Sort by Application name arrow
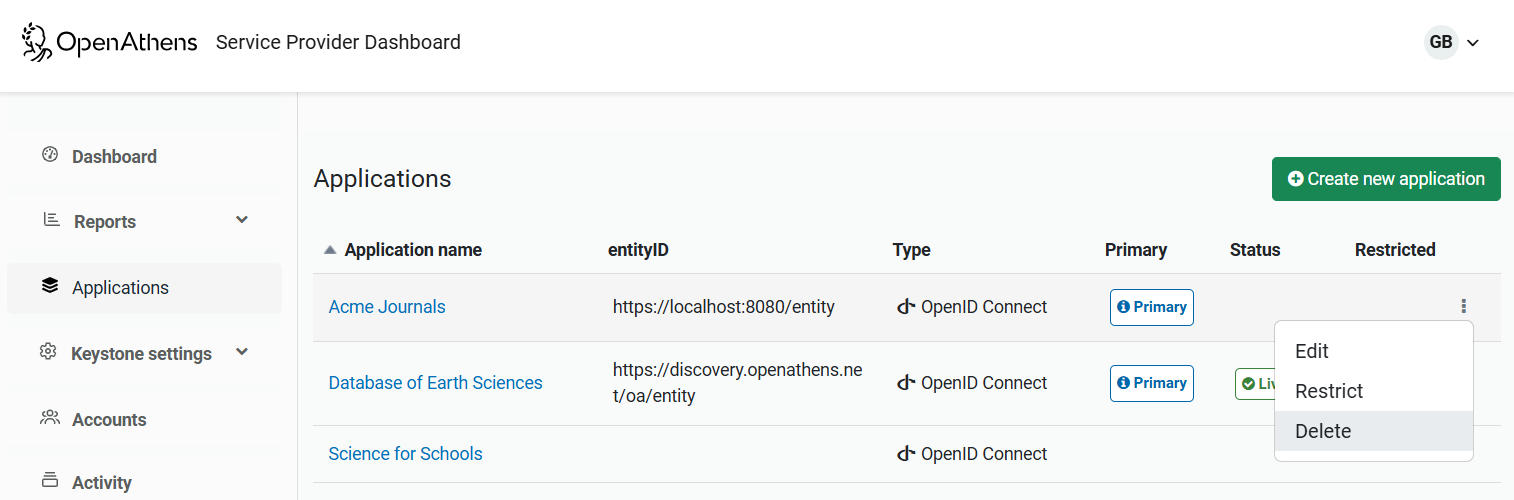 tap(330, 250)
